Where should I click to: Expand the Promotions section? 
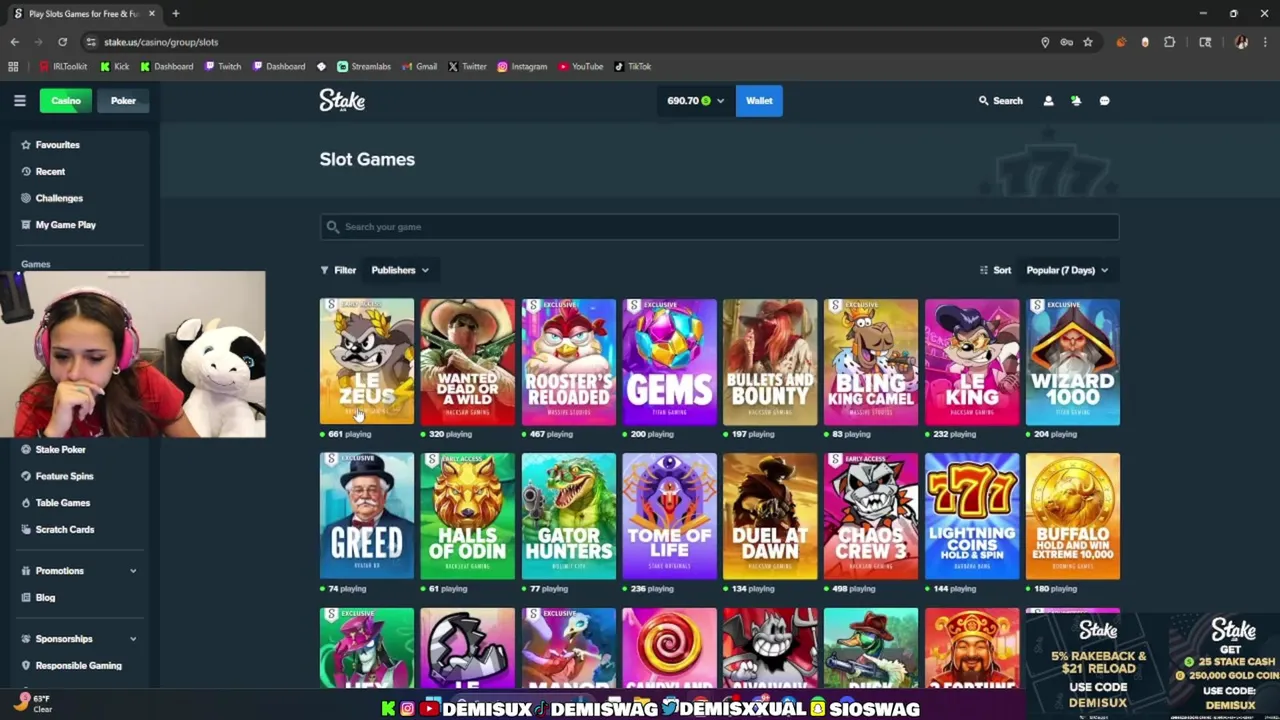pos(79,571)
